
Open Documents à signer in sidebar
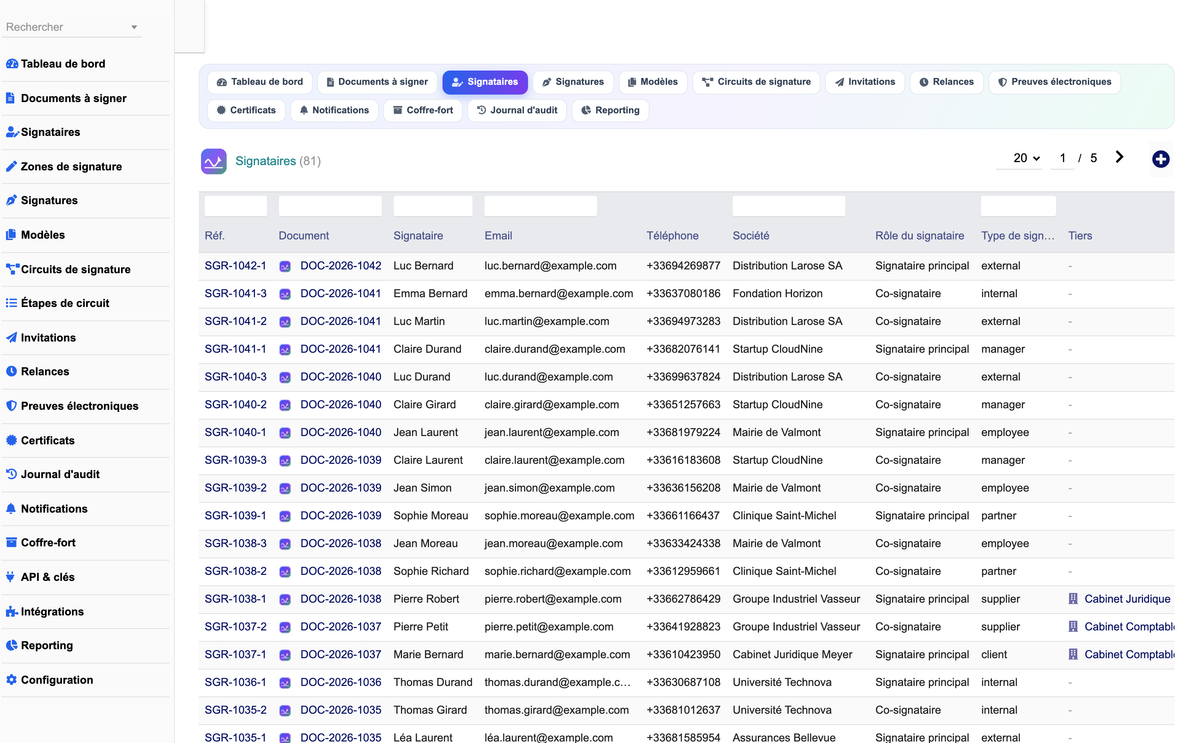pyautogui.click(x=66, y=98)
